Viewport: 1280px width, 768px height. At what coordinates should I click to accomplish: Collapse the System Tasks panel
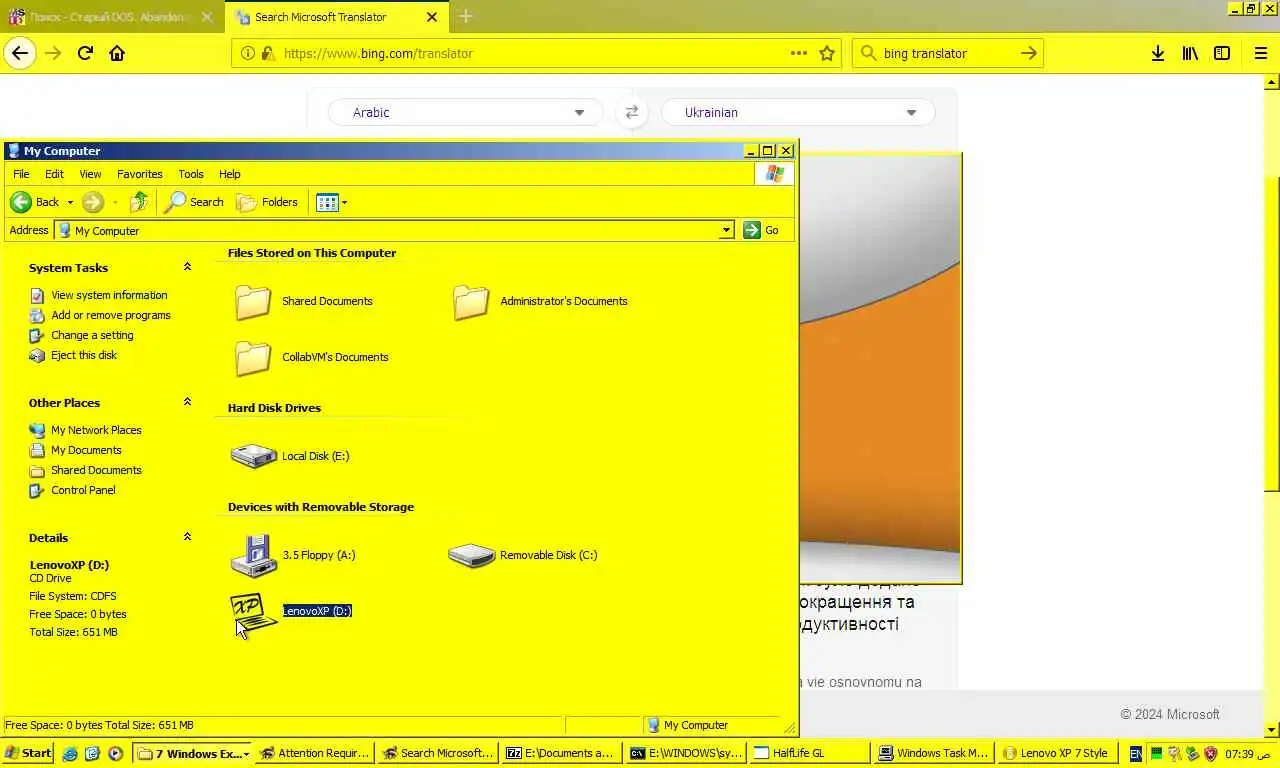(x=187, y=267)
